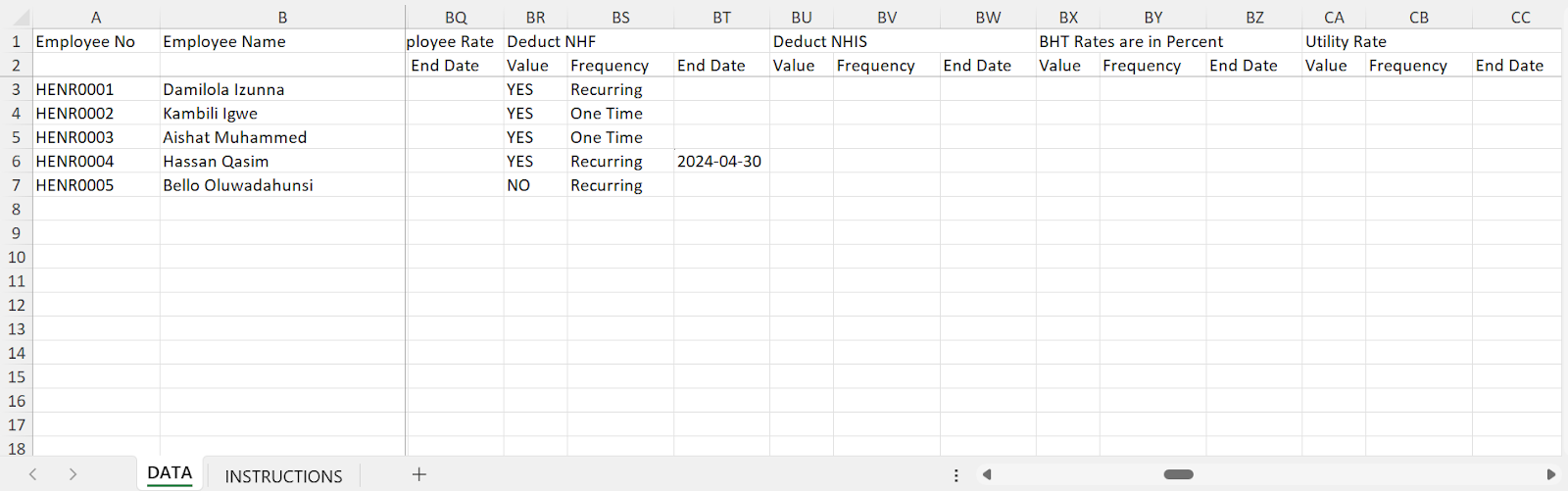Click YES value in Damilola's row
Viewport: 1568px width, 491px height.
(x=535, y=89)
